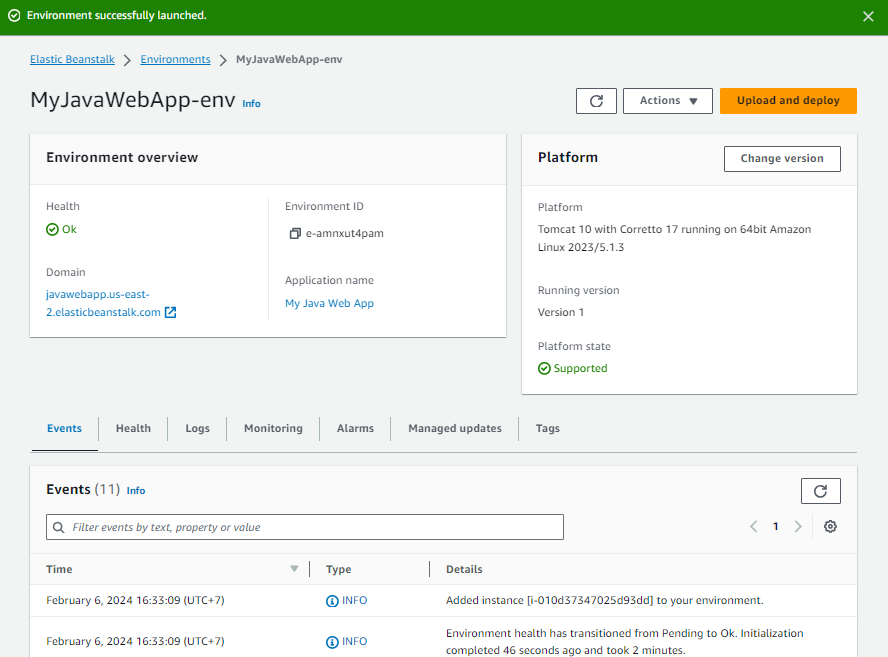Sort events by Time column arrow
This screenshot has width=888, height=657.
tap(294, 569)
